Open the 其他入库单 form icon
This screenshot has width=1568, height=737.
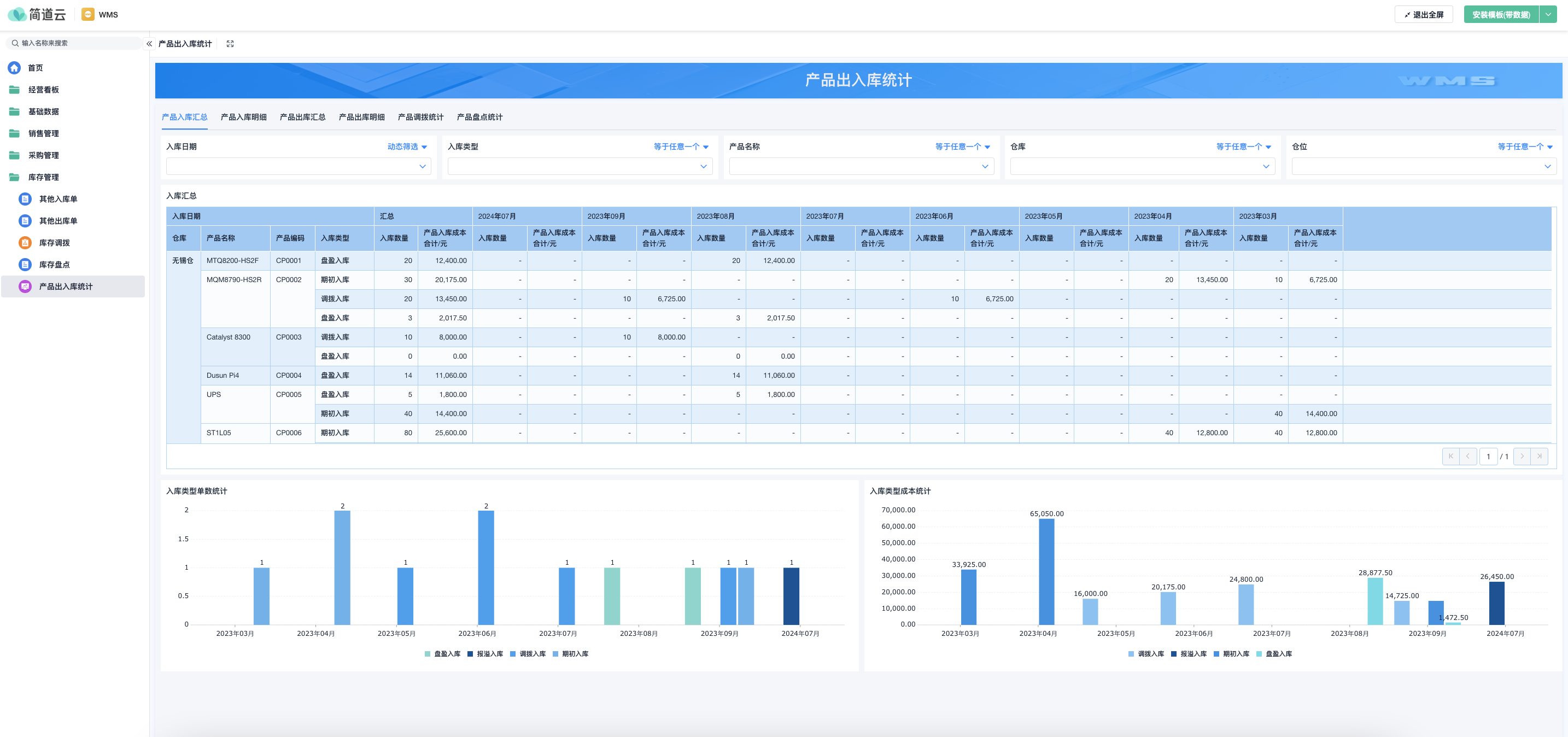pyautogui.click(x=25, y=199)
